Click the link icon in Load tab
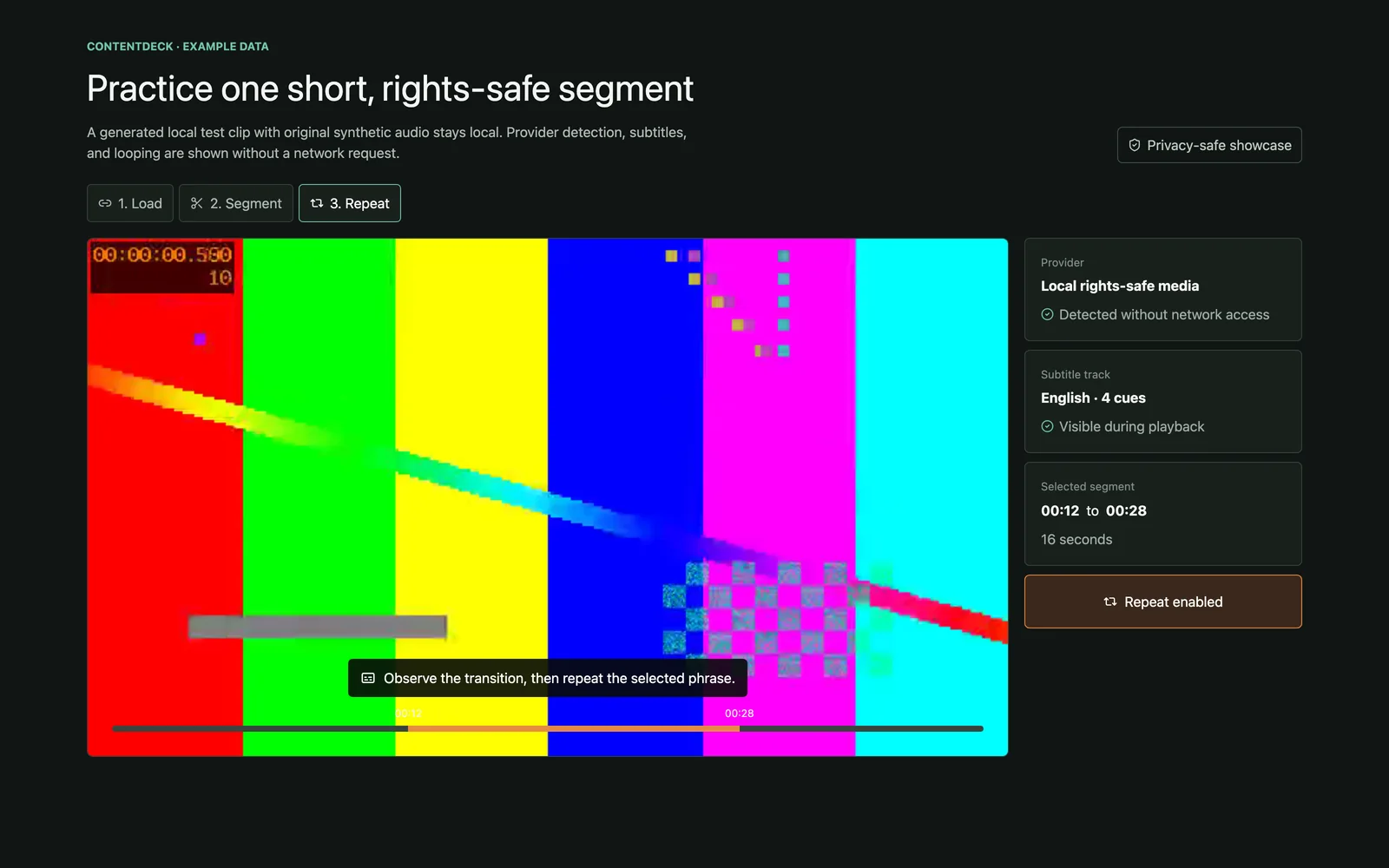 click(105, 203)
